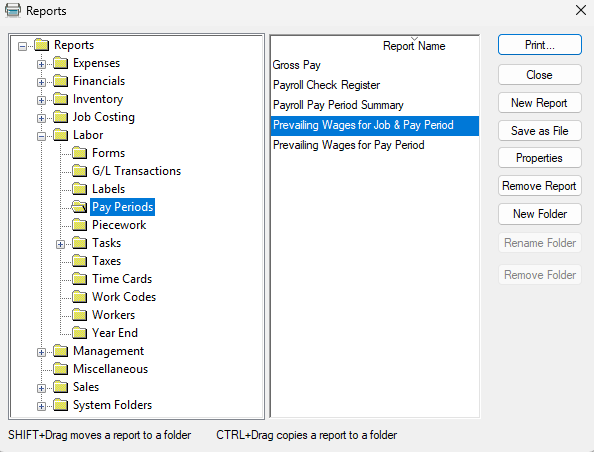Select the Miscellaneous folder icon
This screenshot has width=594, height=452.
61,369
